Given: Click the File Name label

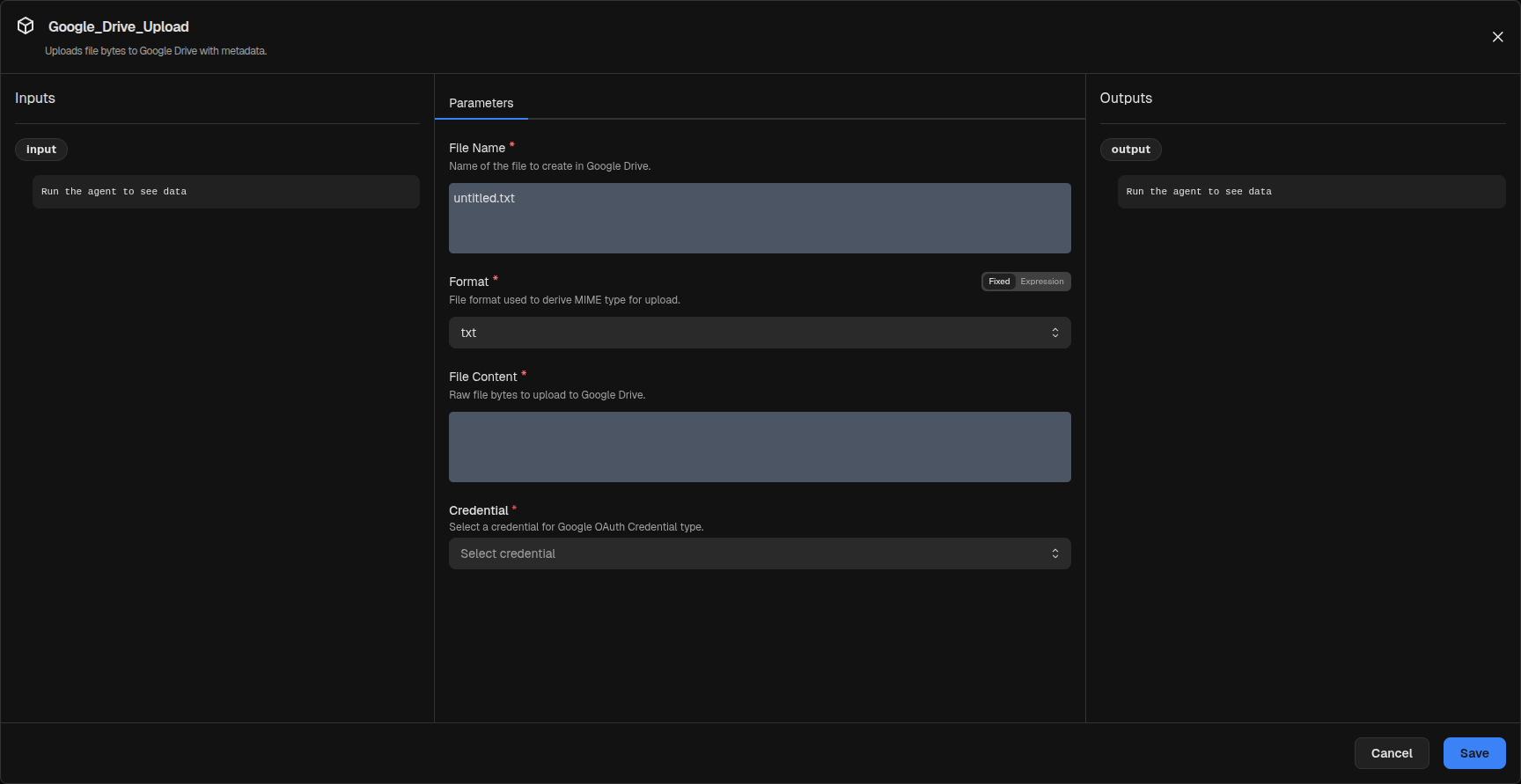Looking at the screenshot, I should click(x=477, y=148).
